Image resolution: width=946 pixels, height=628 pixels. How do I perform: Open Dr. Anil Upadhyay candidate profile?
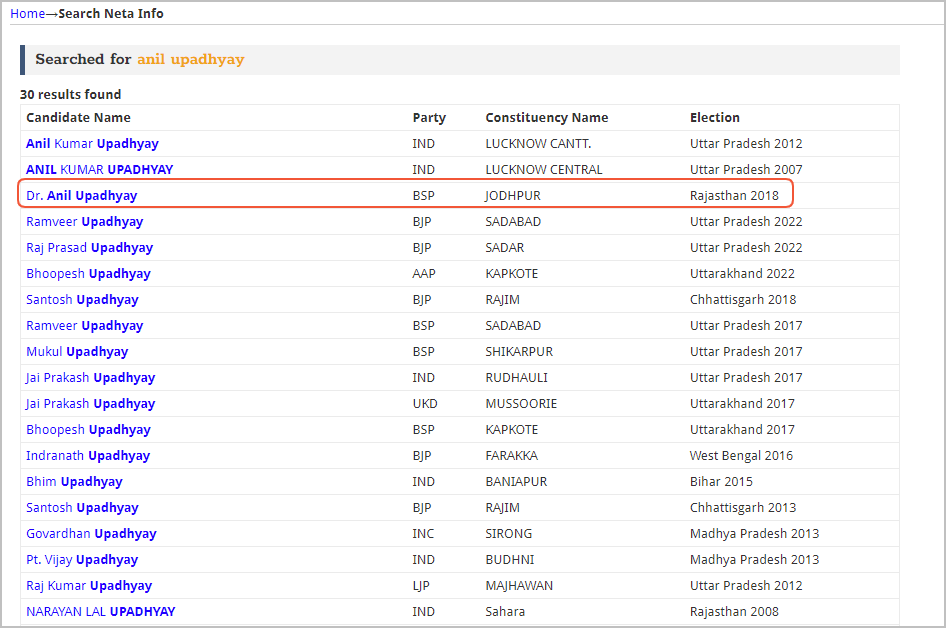click(81, 195)
